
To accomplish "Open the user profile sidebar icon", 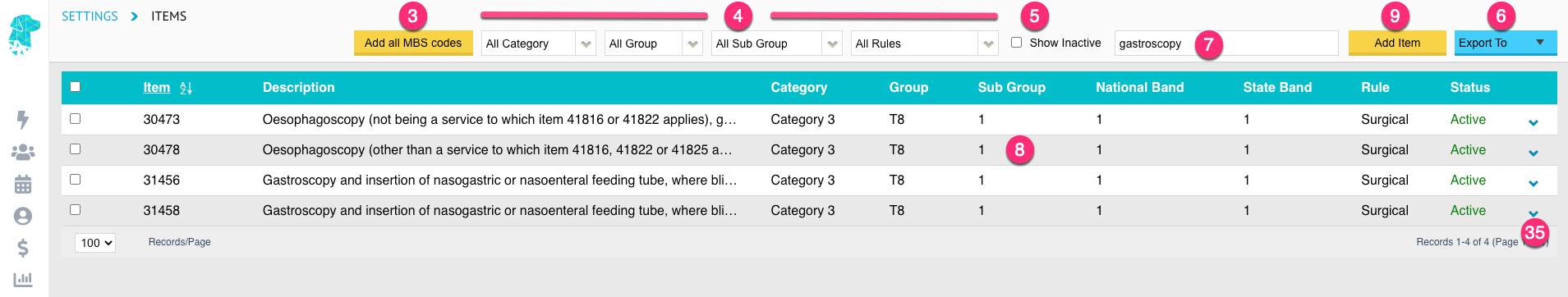I will point(23,216).
